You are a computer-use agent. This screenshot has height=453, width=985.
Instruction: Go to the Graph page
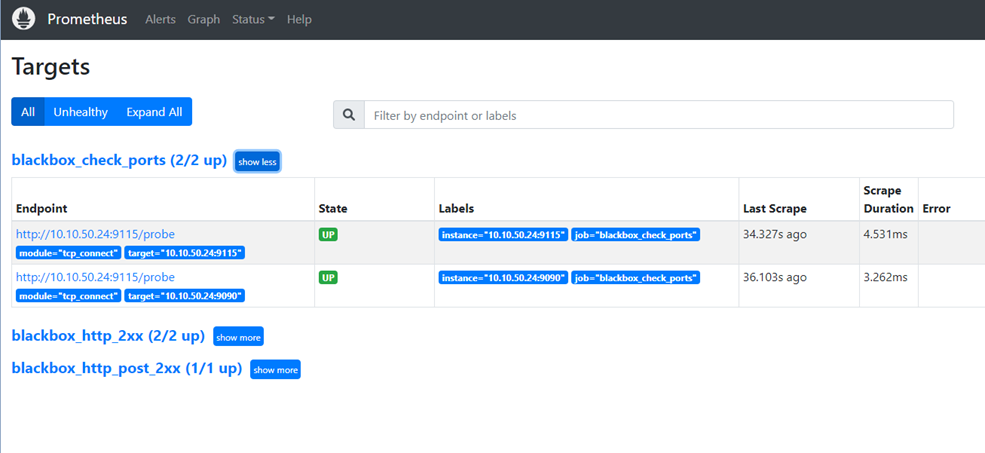204,19
